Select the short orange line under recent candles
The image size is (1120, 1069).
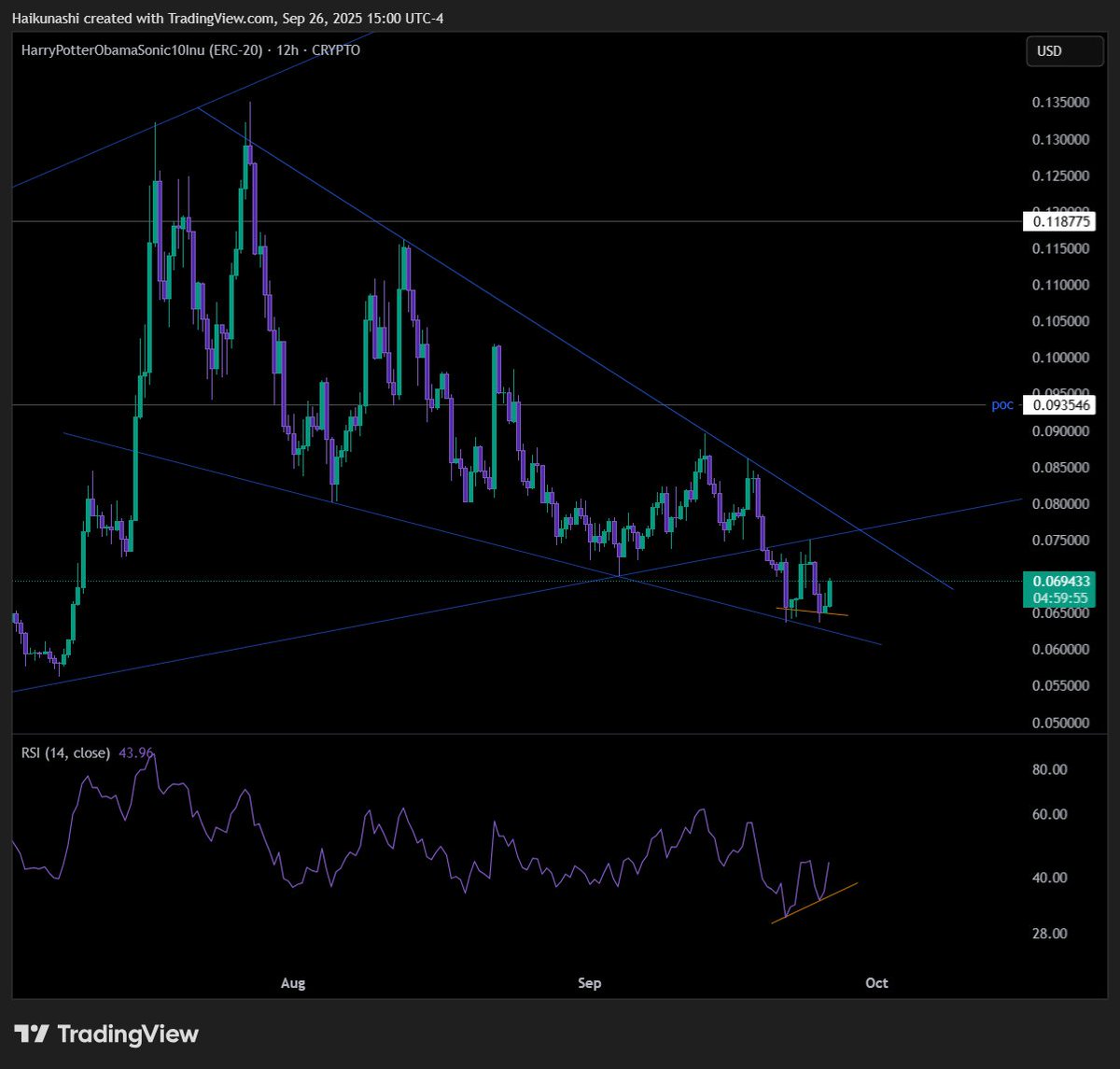tap(812, 612)
